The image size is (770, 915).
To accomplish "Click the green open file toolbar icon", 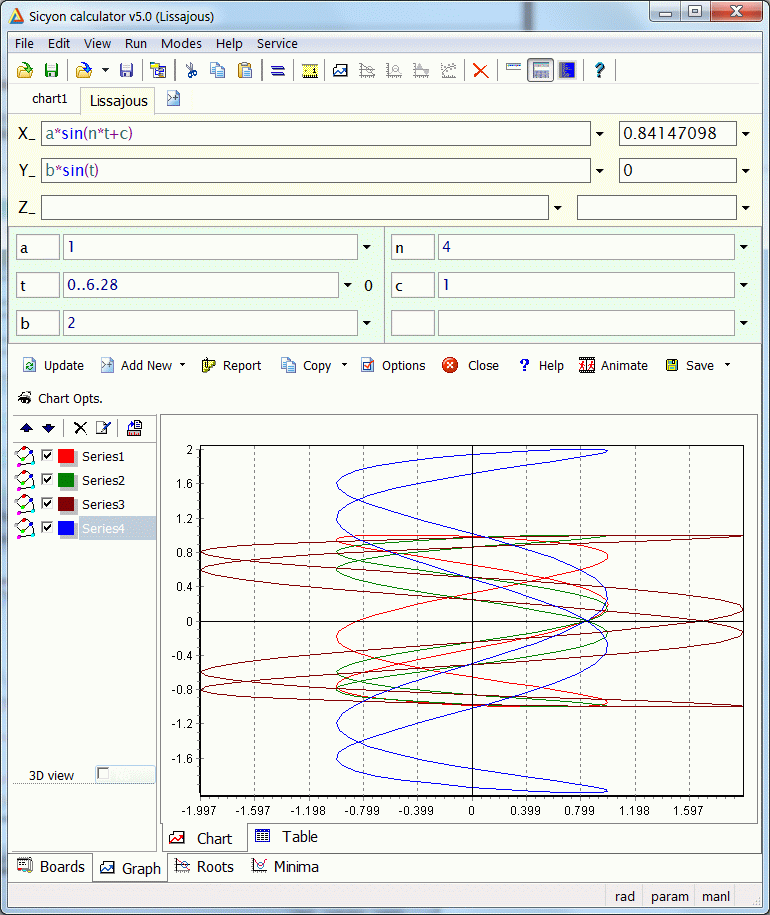I will 24,71.
